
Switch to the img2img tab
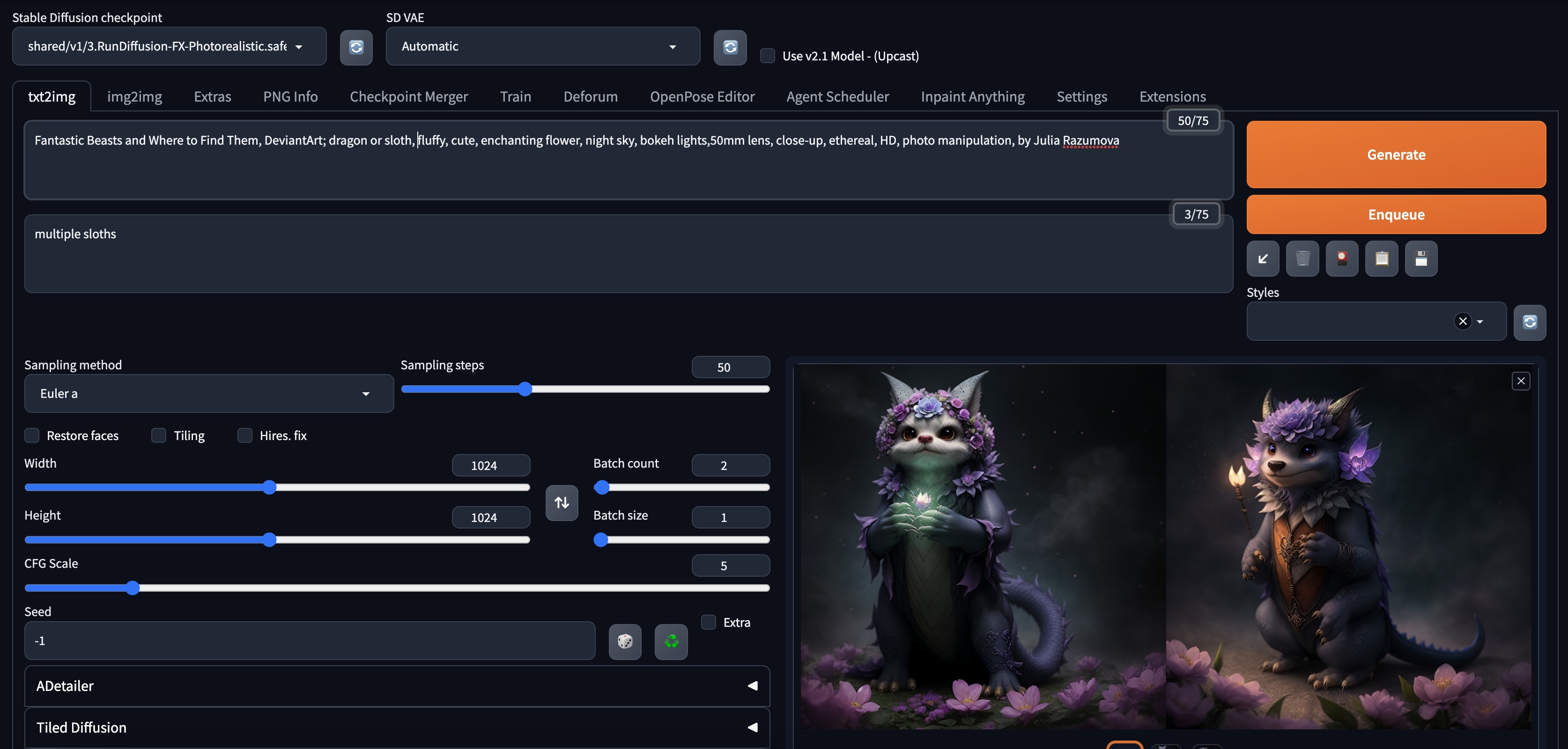click(x=134, y=97)
